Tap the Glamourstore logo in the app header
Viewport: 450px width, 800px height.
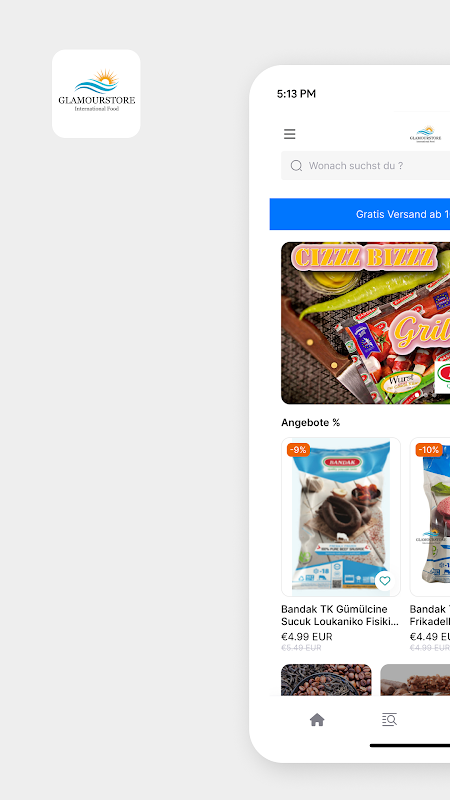click(x=425, y=134)
